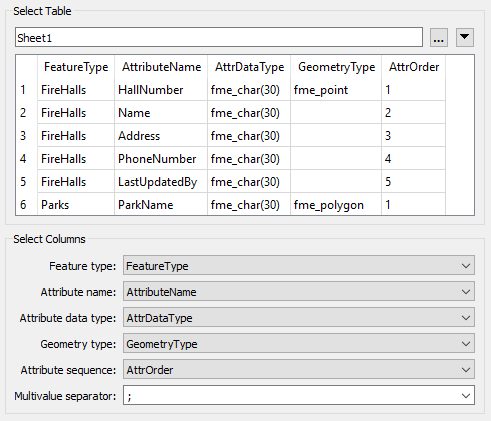Open the Geometry type dropdown
The height and width of the screenshot is (421, 491).
coord(299,343)
